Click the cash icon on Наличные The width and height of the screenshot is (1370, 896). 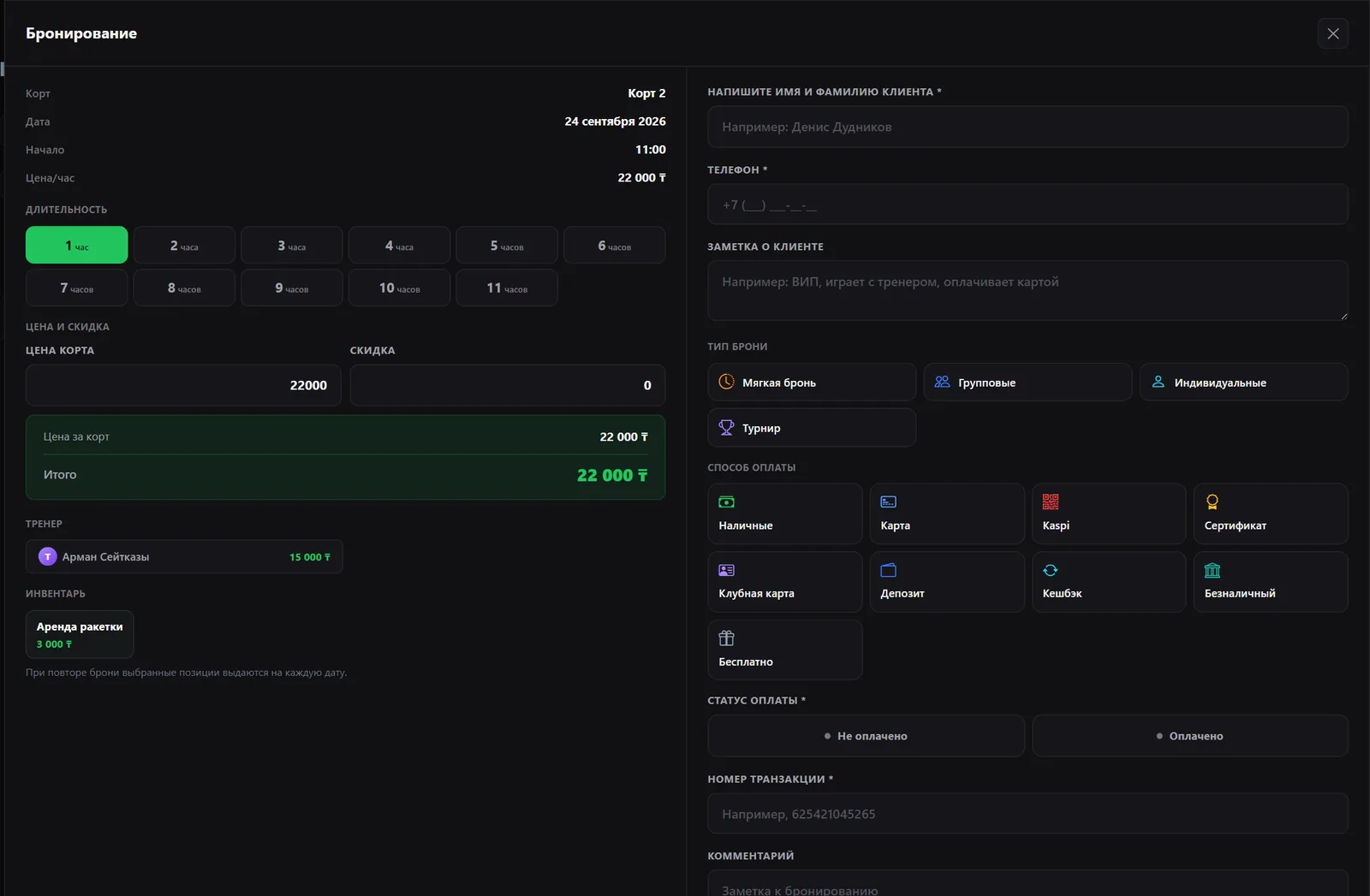(726, 501)
